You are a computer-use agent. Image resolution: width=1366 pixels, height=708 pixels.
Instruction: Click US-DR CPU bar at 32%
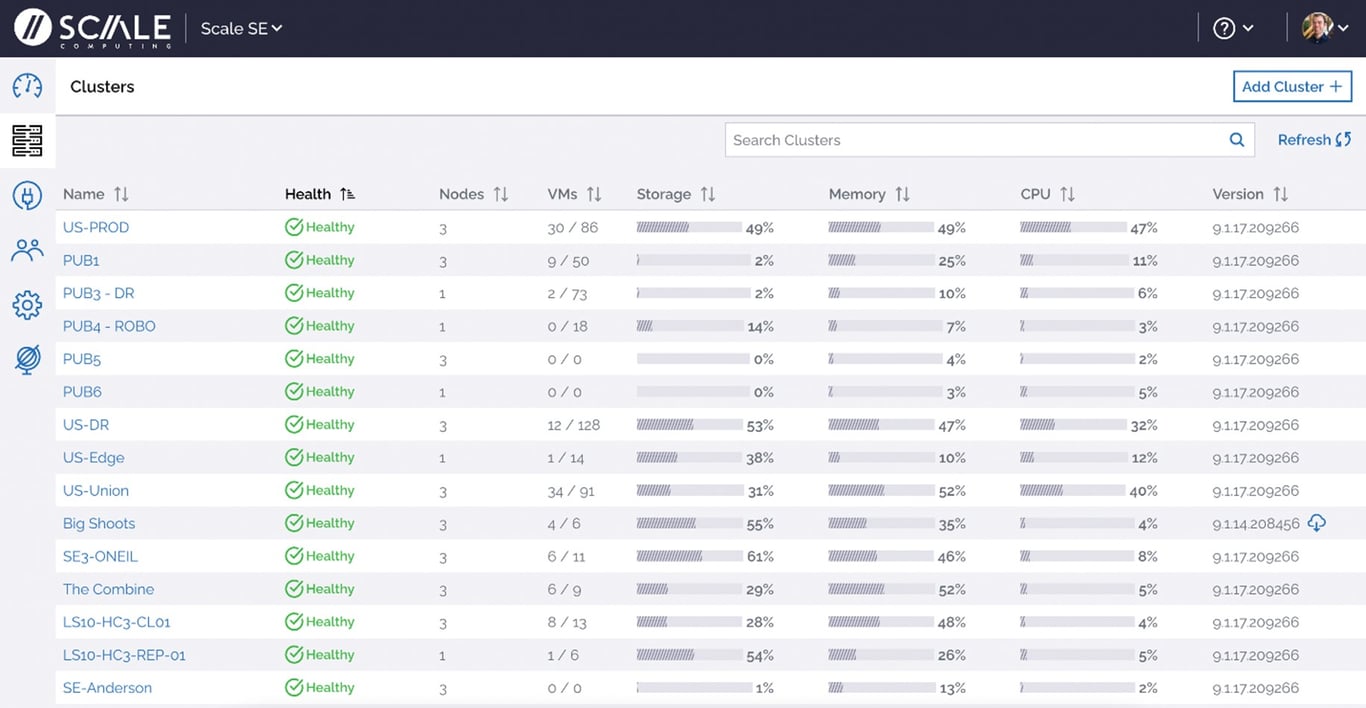[1073, 425]
